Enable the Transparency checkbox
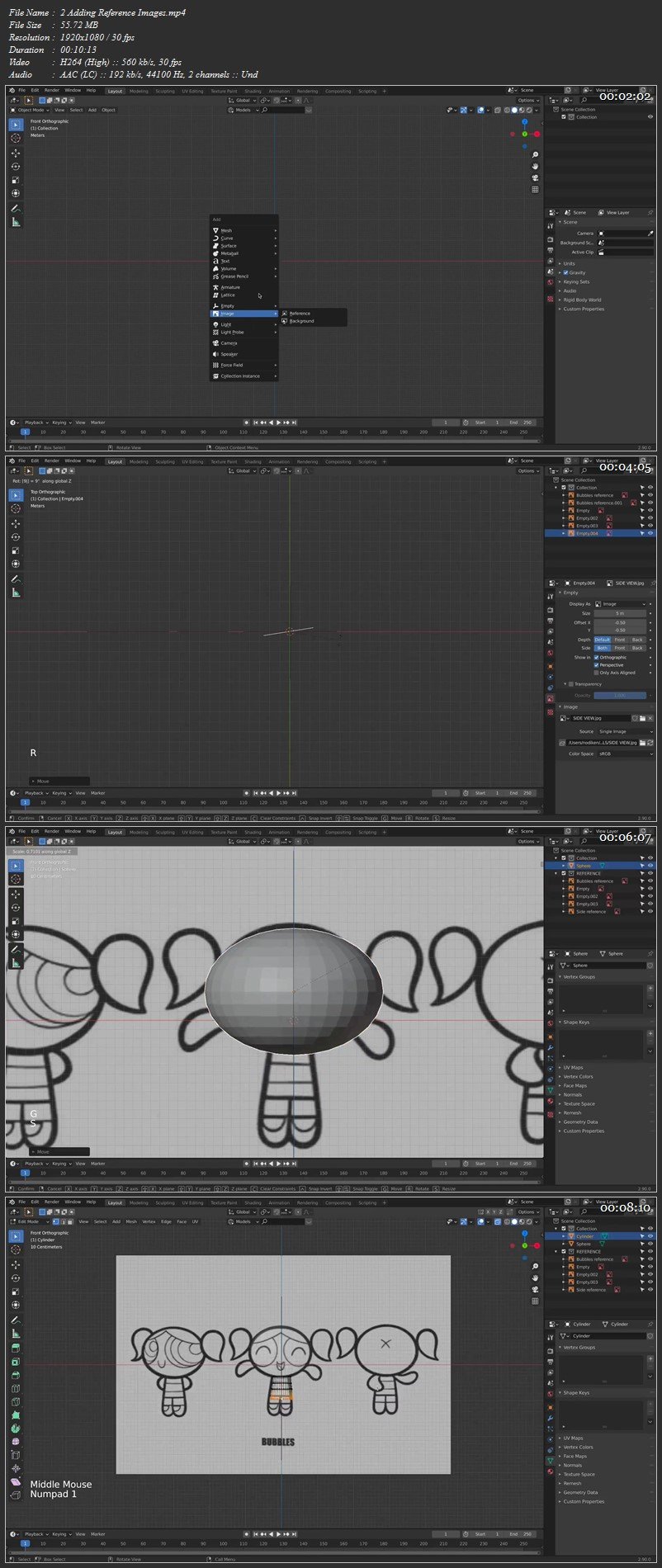This screenshot has width=662, height=1568. (x=571, y=684)
